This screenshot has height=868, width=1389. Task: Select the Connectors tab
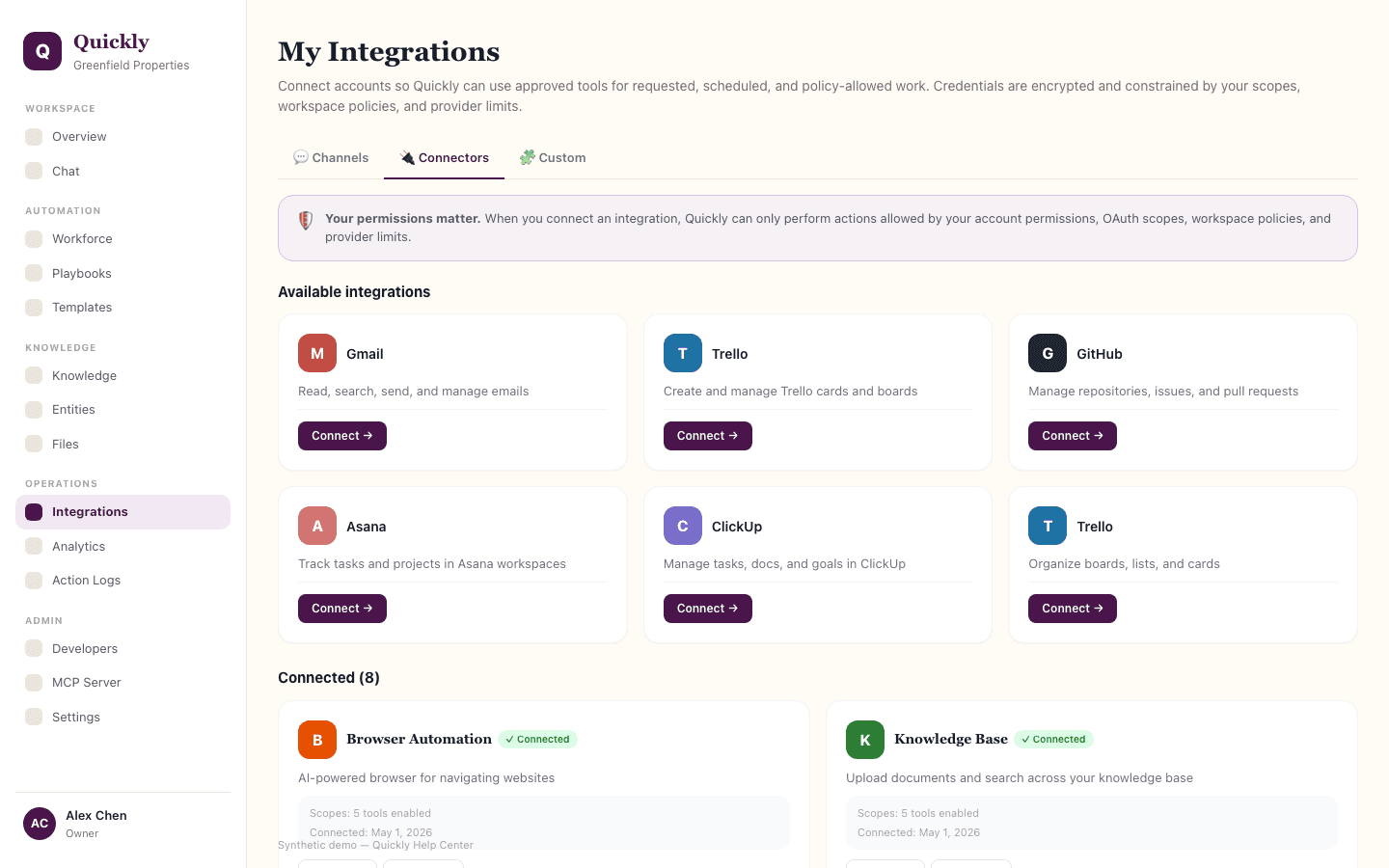(x=444, y=157)
